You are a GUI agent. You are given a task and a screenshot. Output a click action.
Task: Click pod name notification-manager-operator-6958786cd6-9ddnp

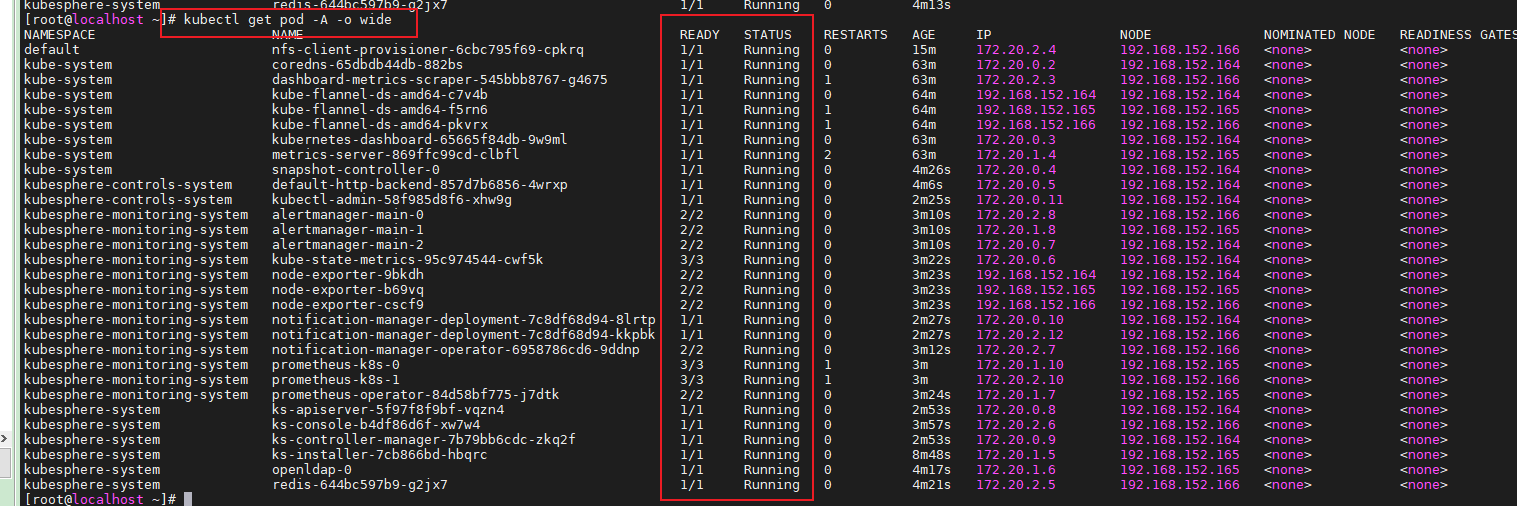pos(456,350)
